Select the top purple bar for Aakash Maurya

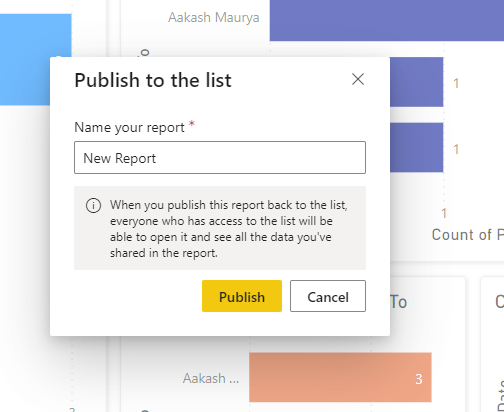(387, 20)
